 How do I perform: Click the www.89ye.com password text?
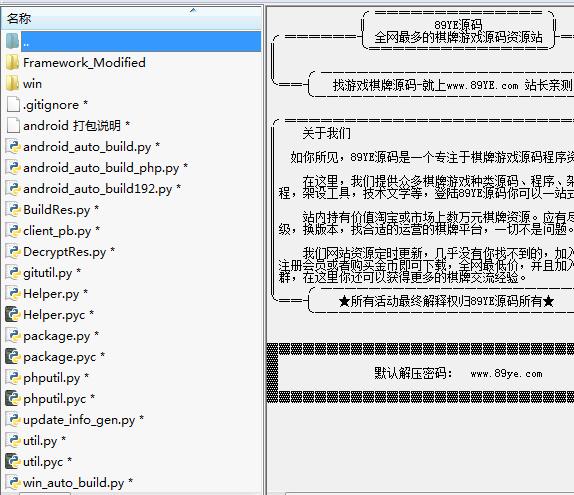click(506, 373)
